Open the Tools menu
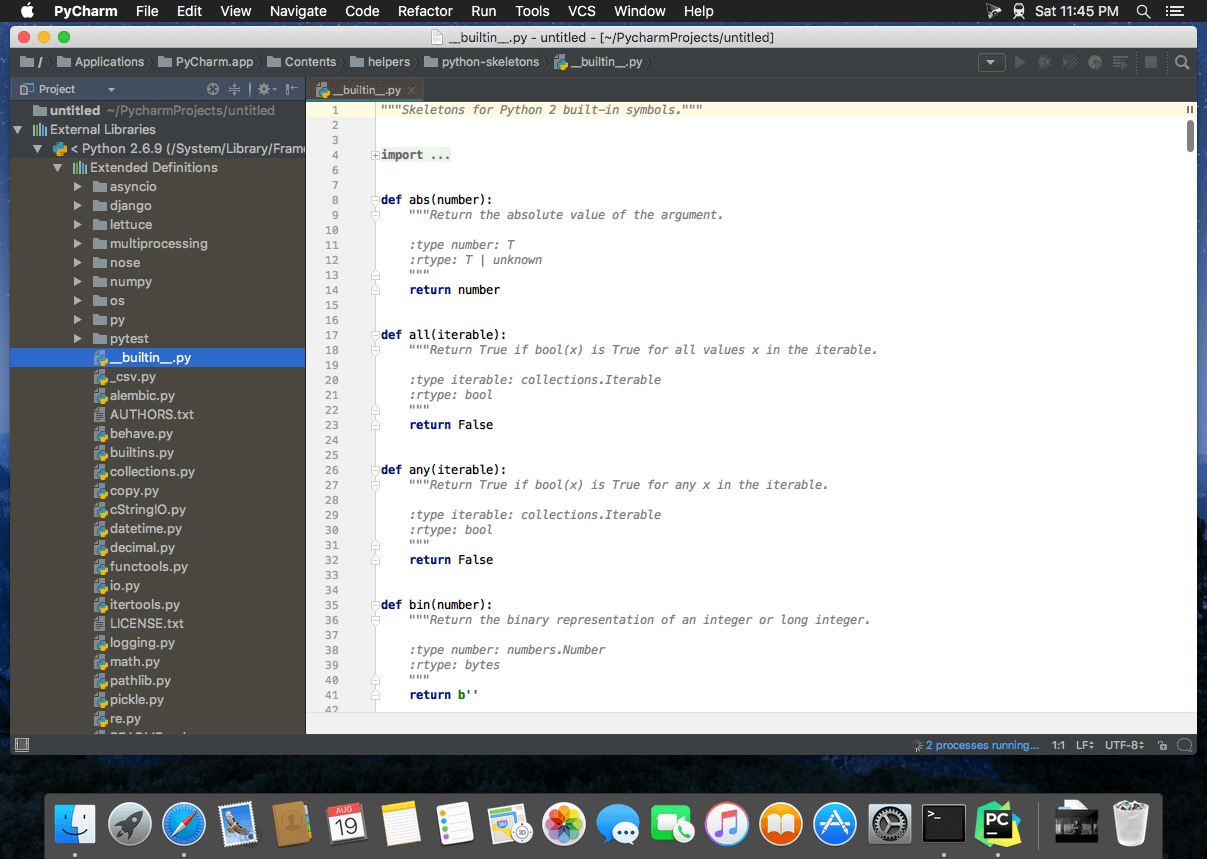The image size is (1207, 859). tap(532, 11)
